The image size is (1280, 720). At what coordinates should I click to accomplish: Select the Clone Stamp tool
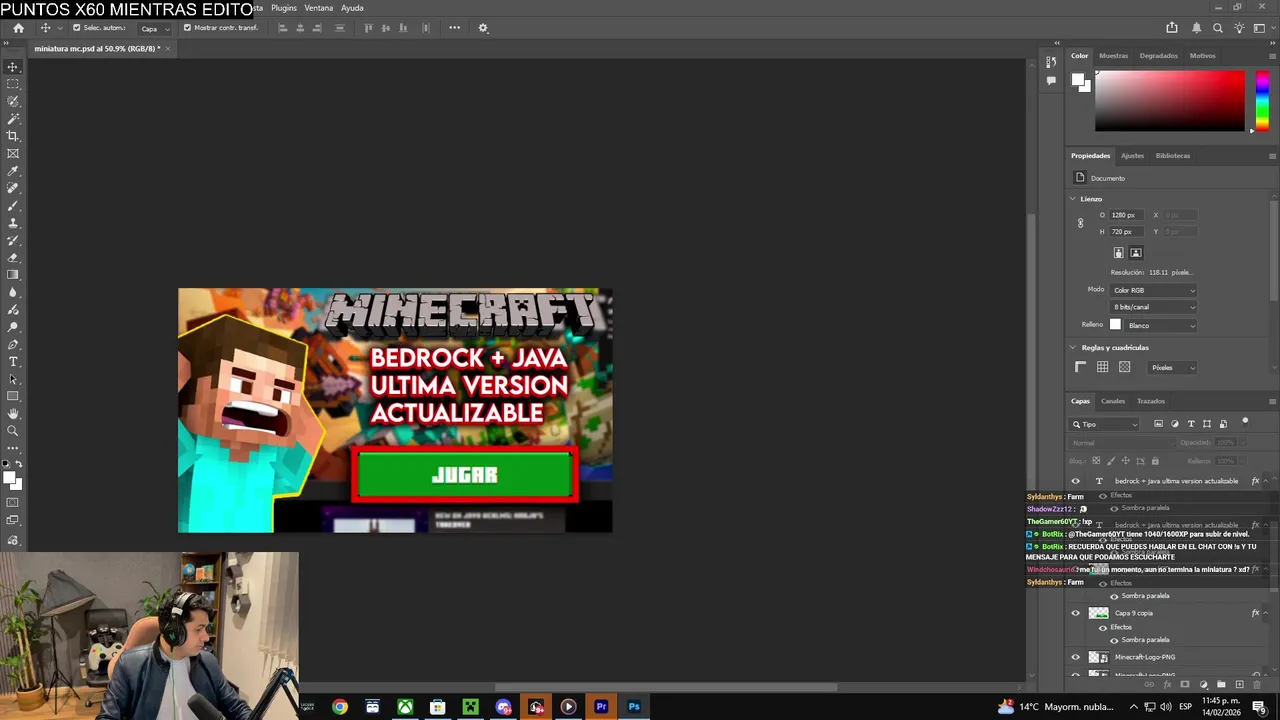pos(13,223)
